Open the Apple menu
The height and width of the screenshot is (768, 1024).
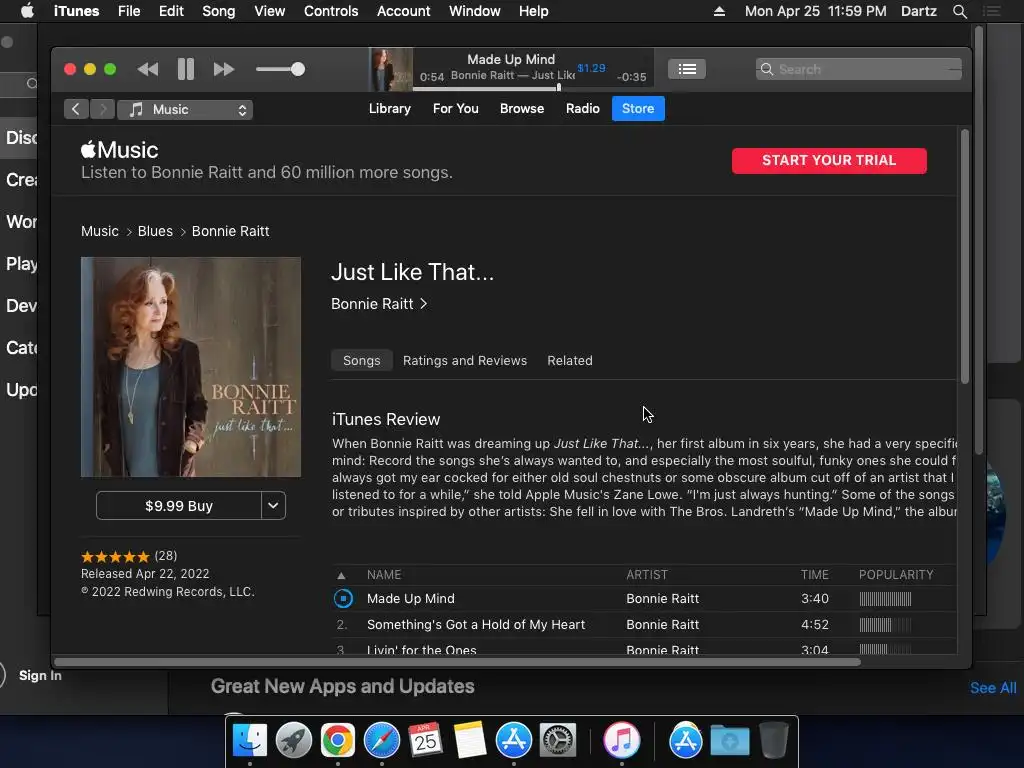(x=27, y=11)
